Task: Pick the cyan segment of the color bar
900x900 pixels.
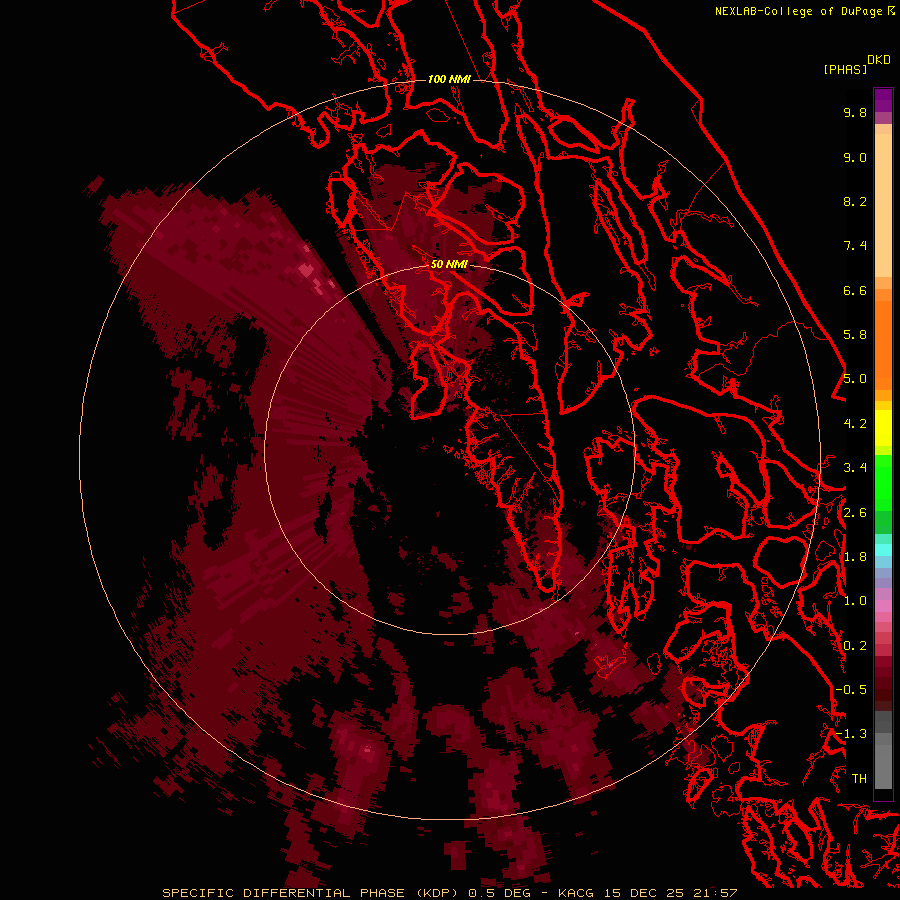Action: 883,550
